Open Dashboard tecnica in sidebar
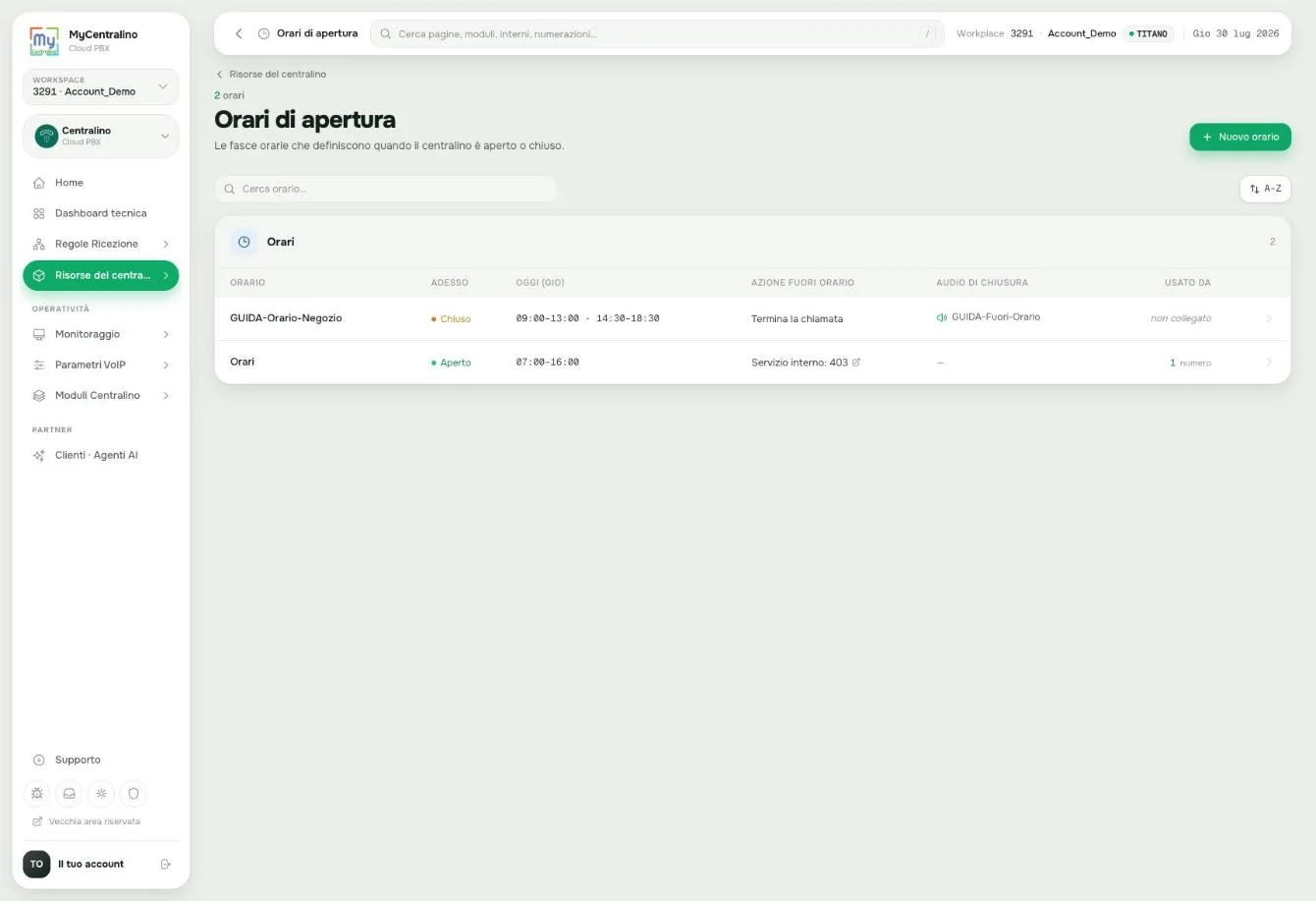The width and height of the screenshot is (1316, 901). point(100,213)
